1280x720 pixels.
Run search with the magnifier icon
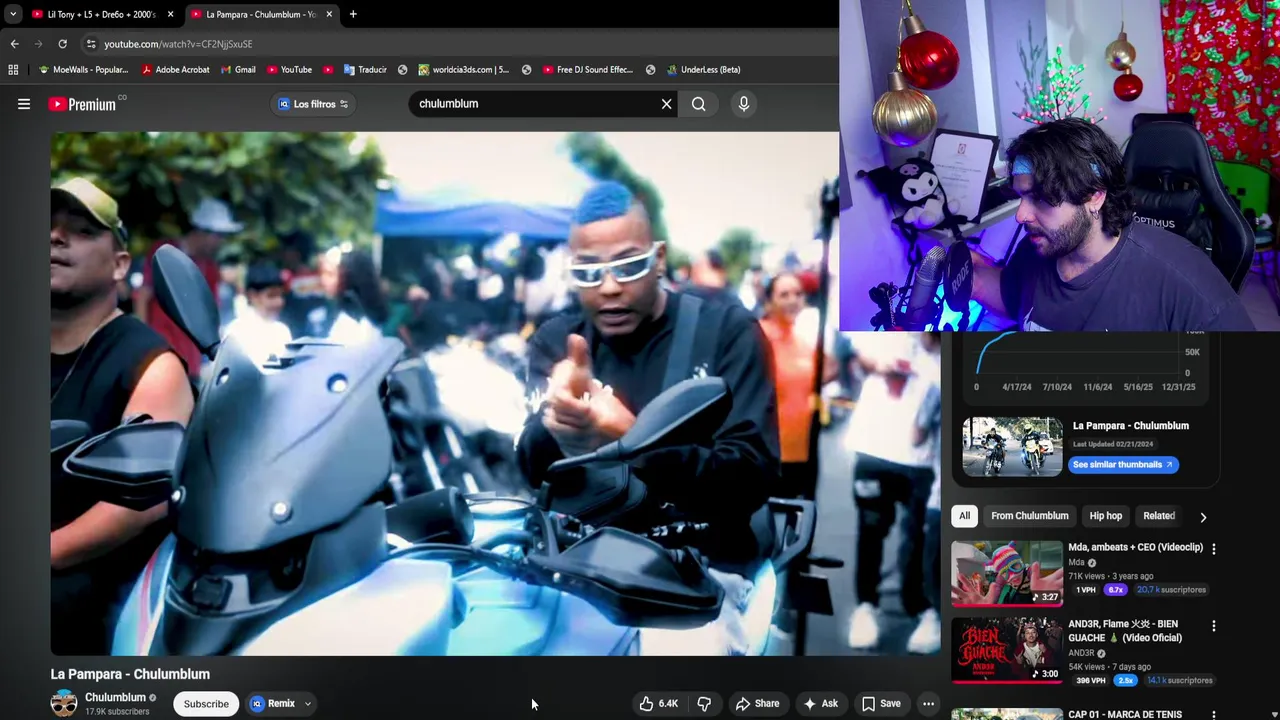tap(698, 104)
